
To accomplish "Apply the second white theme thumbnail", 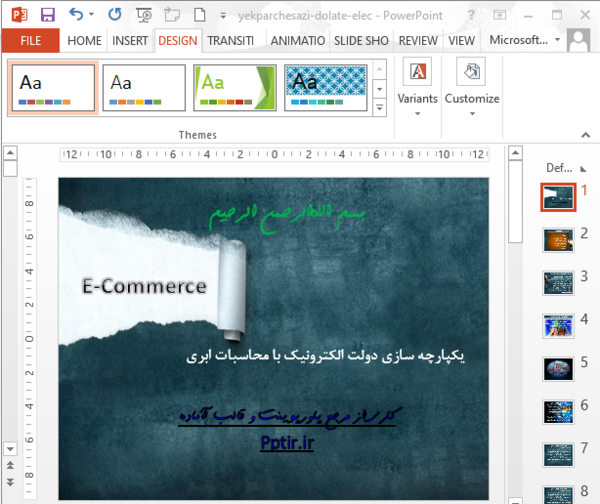I will pos(144,88).
